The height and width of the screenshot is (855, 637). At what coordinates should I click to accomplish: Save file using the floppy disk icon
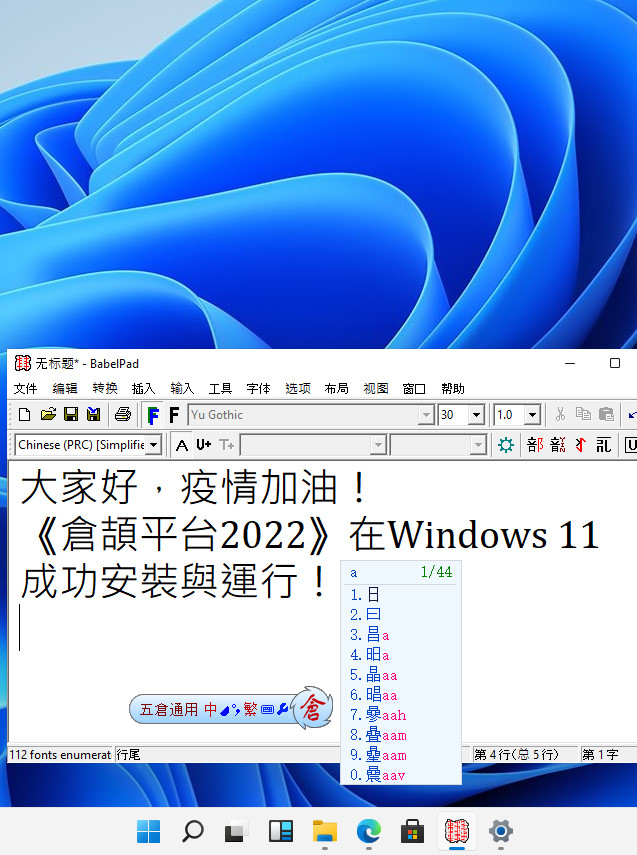pos(71,414)
